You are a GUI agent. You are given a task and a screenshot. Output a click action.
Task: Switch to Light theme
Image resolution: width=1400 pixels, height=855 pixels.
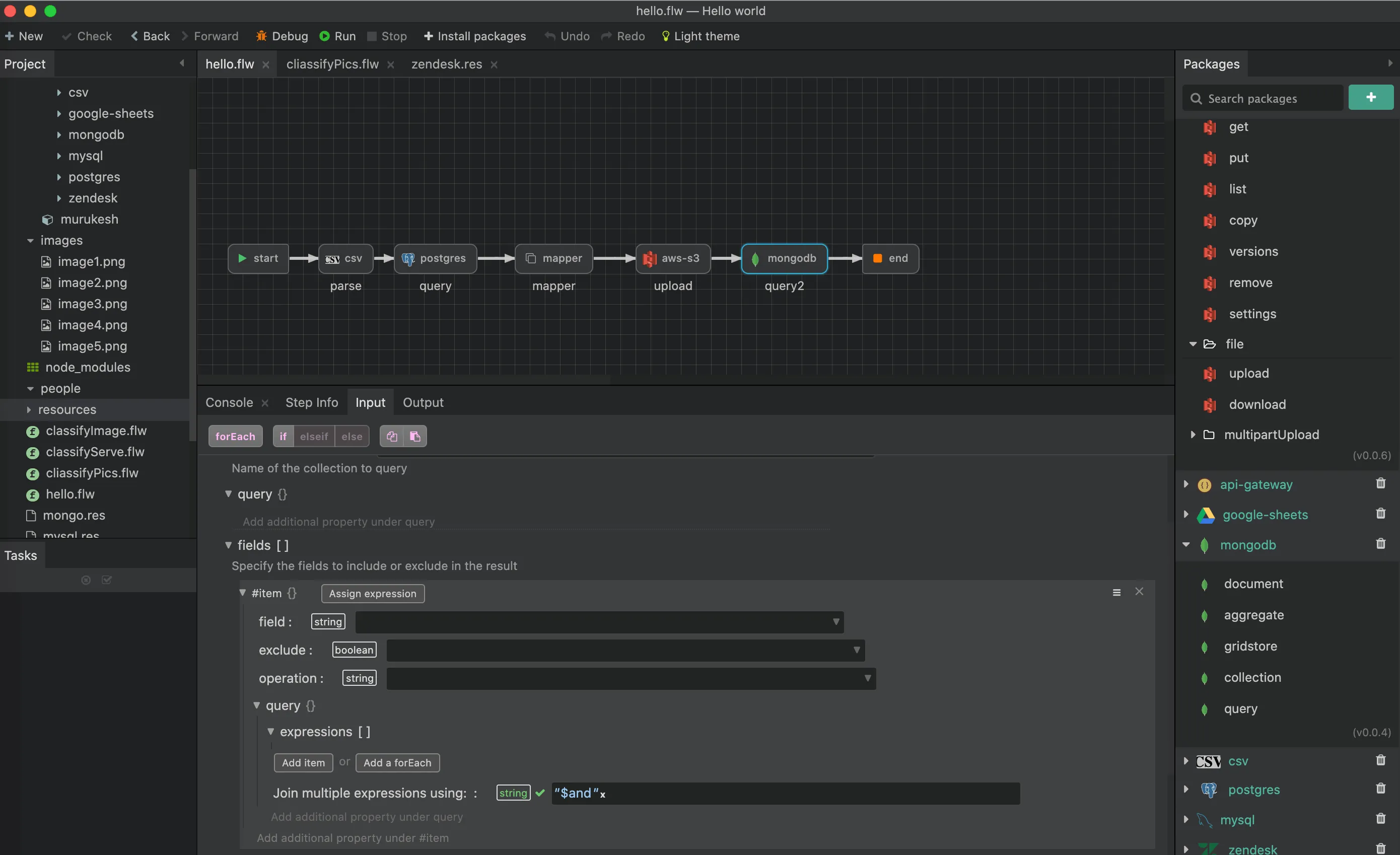[x=701, y=36]
